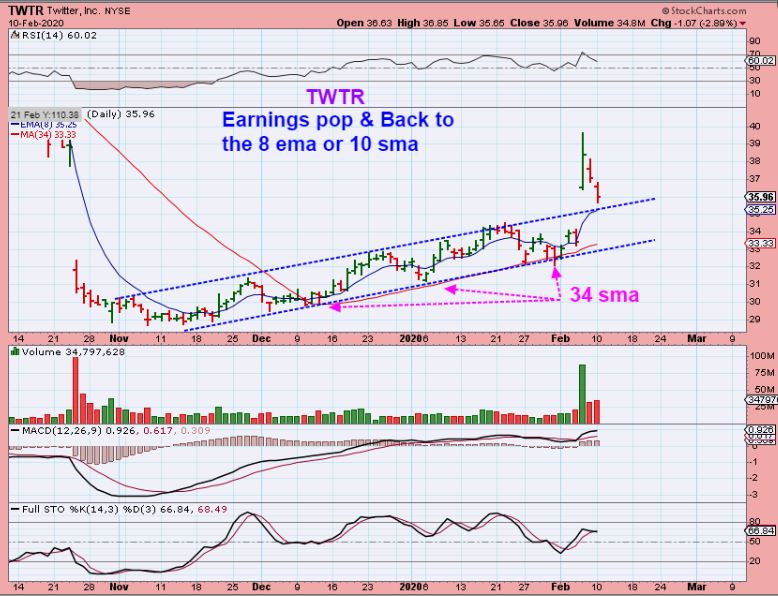Click the NYSE exchange label
The width and height of the screenshot is (778, 596).
(x=117, y=11)
